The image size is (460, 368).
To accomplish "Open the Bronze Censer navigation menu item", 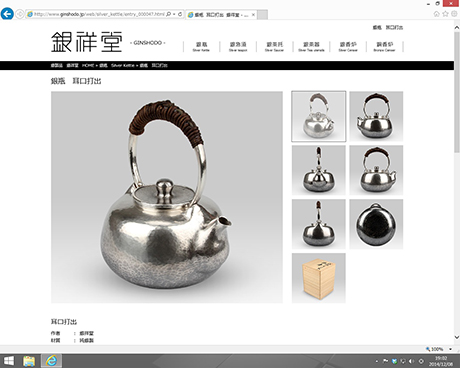I will [x=384, y=47].
